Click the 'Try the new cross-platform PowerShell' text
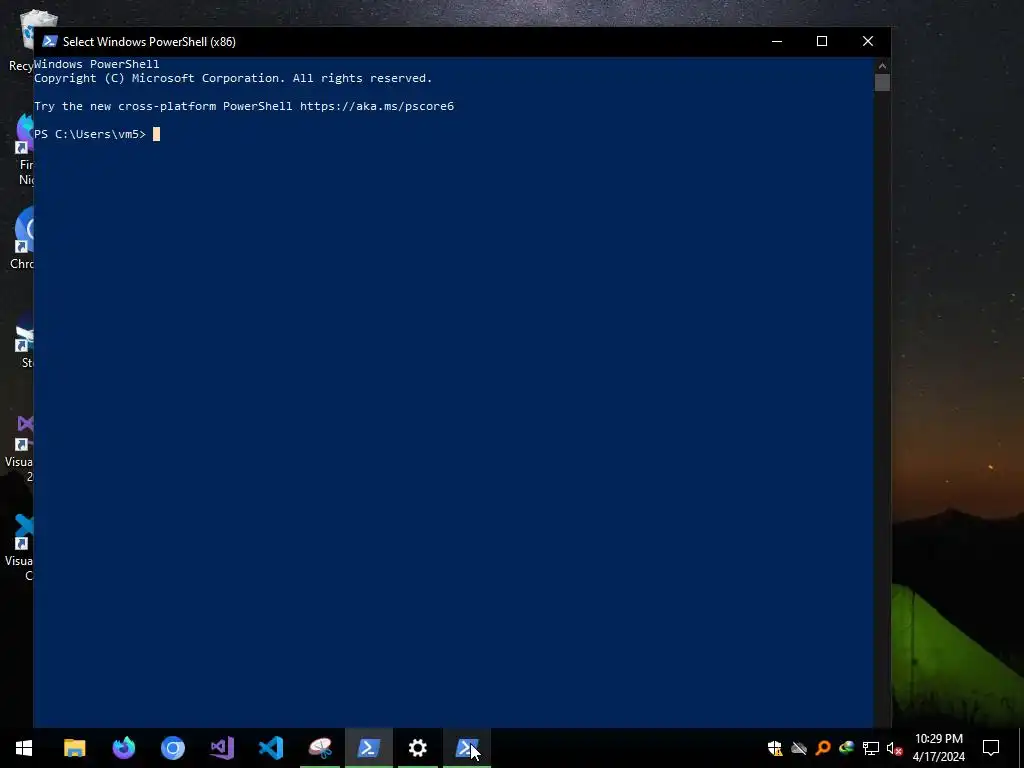1024x768 pixels. pos(163,106)
